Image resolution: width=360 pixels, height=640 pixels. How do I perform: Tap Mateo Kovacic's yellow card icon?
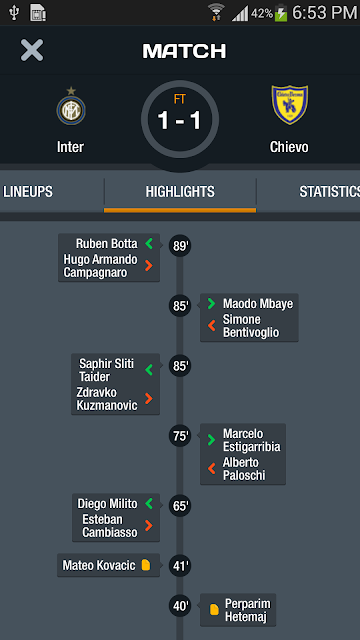[x=146, y=565]
